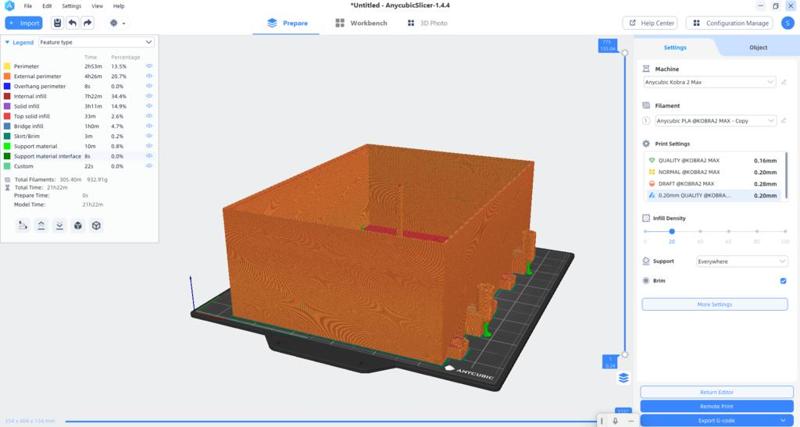The height and width of the screenshot is (427, 800).
Task: Open the Edit menu
Action: click(x=47, y=6)
